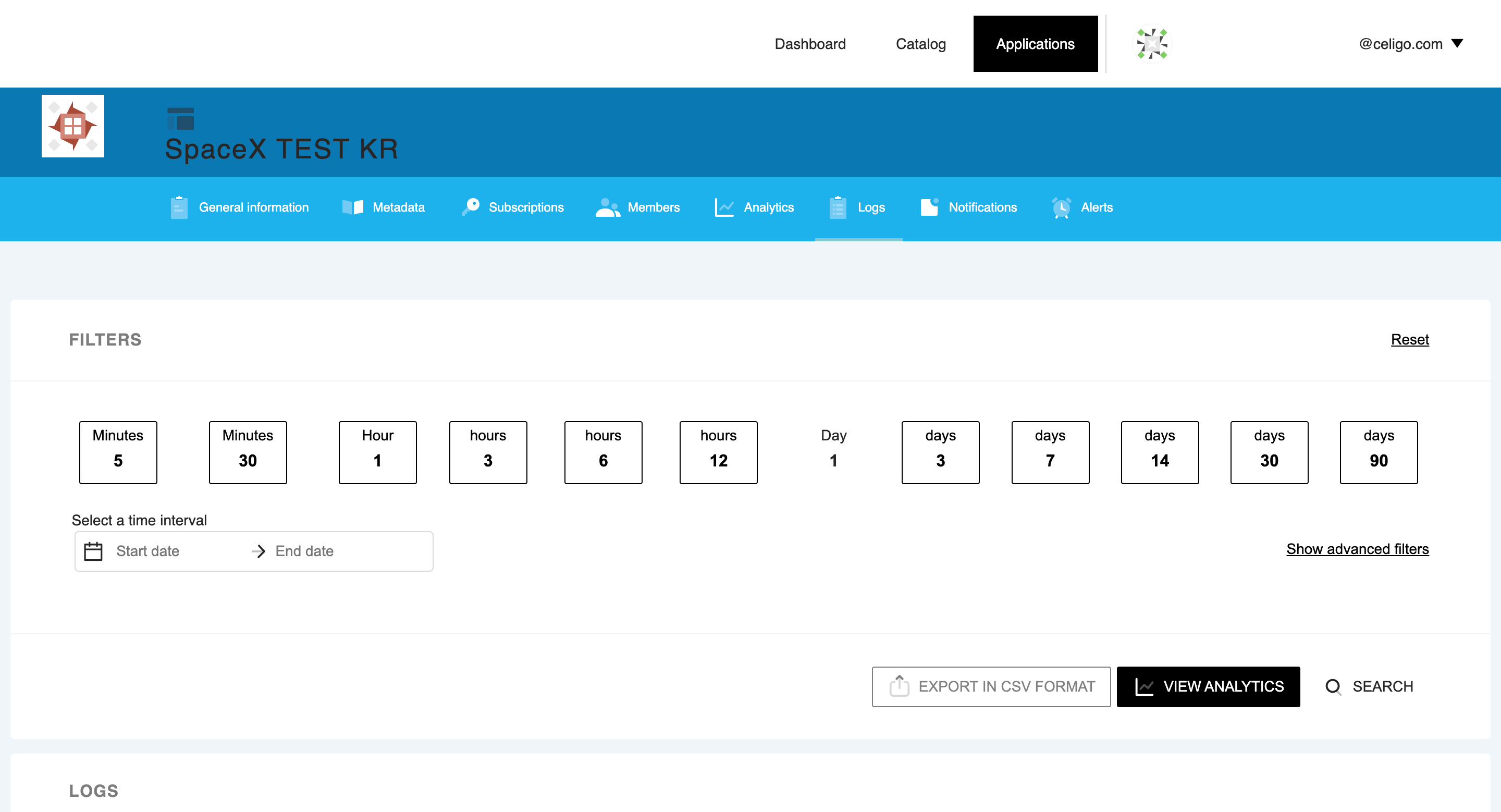Switch to the Alerts tab
Viewport: 1501px width, 812px height.
[1082, 207]
